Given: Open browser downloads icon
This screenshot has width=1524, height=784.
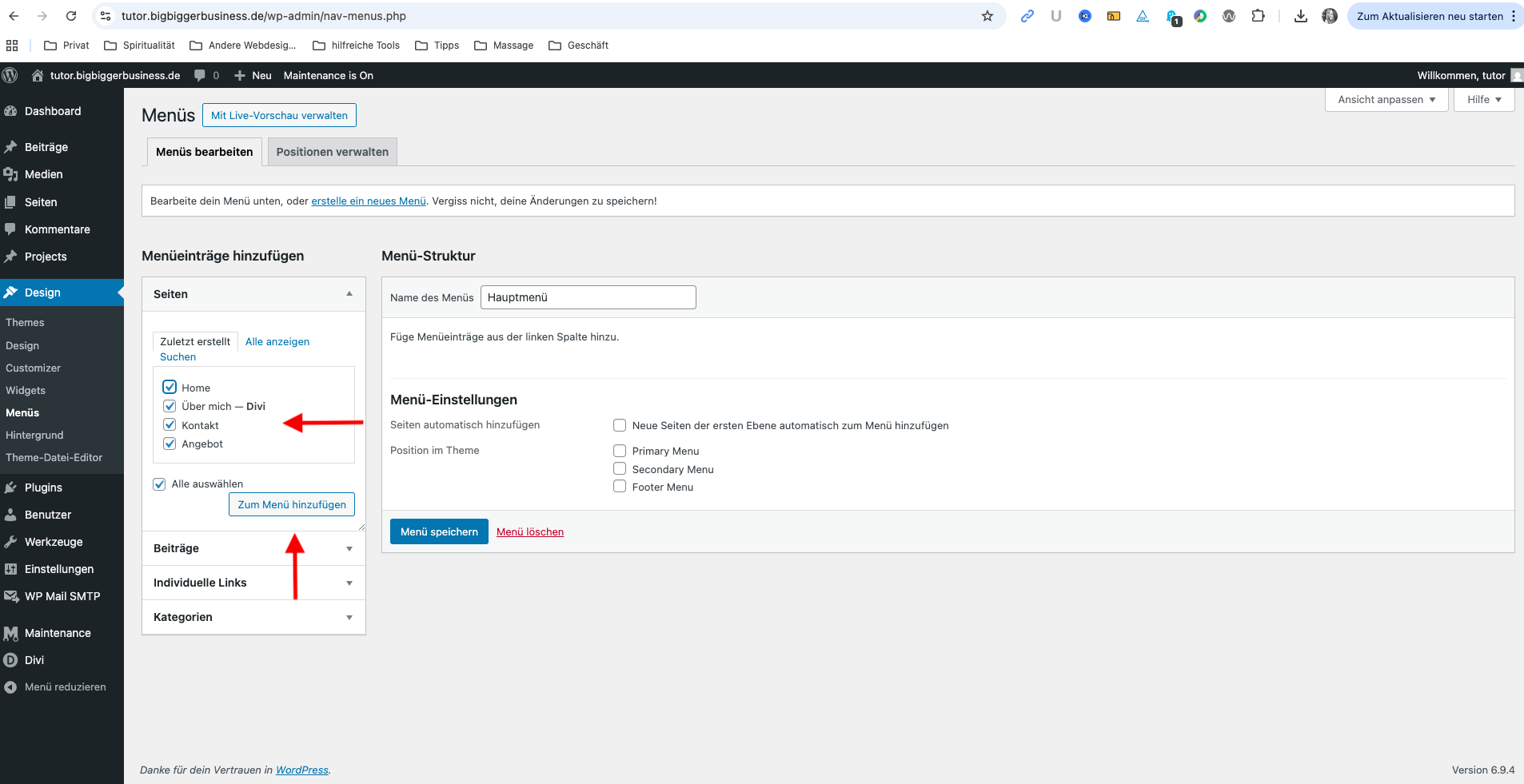Looking at the screenshot, I should 1301,16.
